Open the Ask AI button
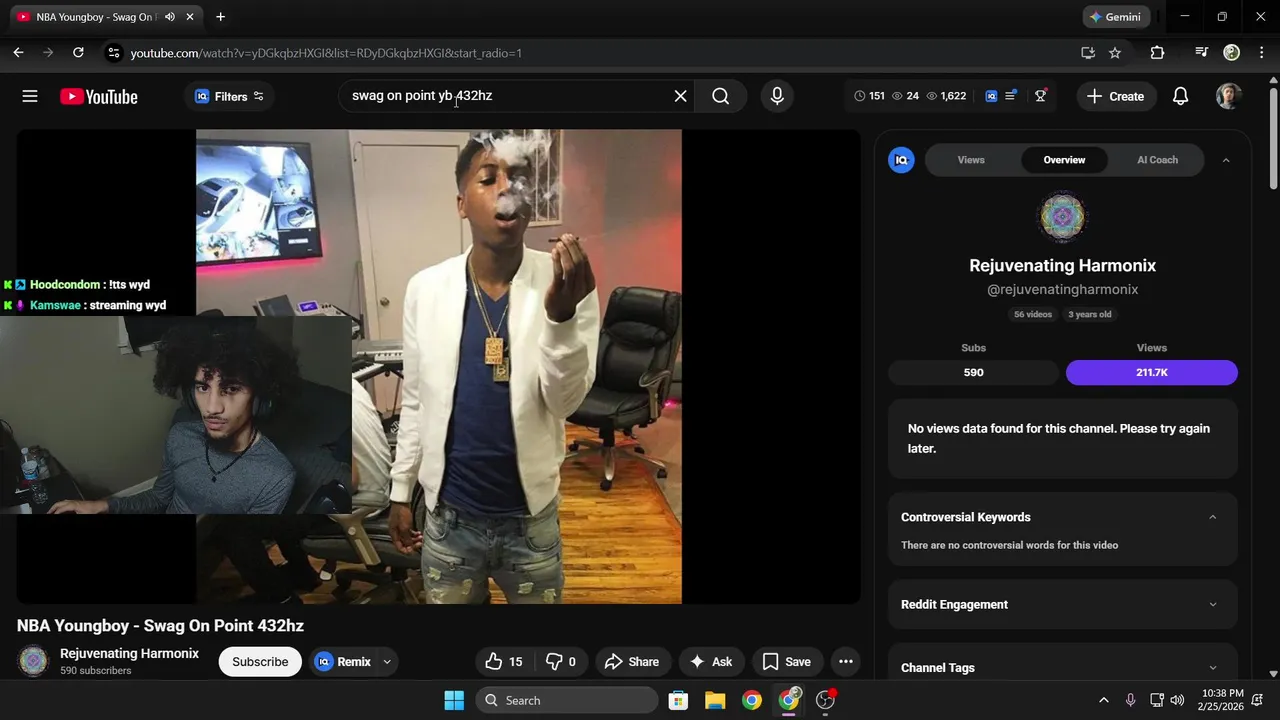 [x=711, y=661]
